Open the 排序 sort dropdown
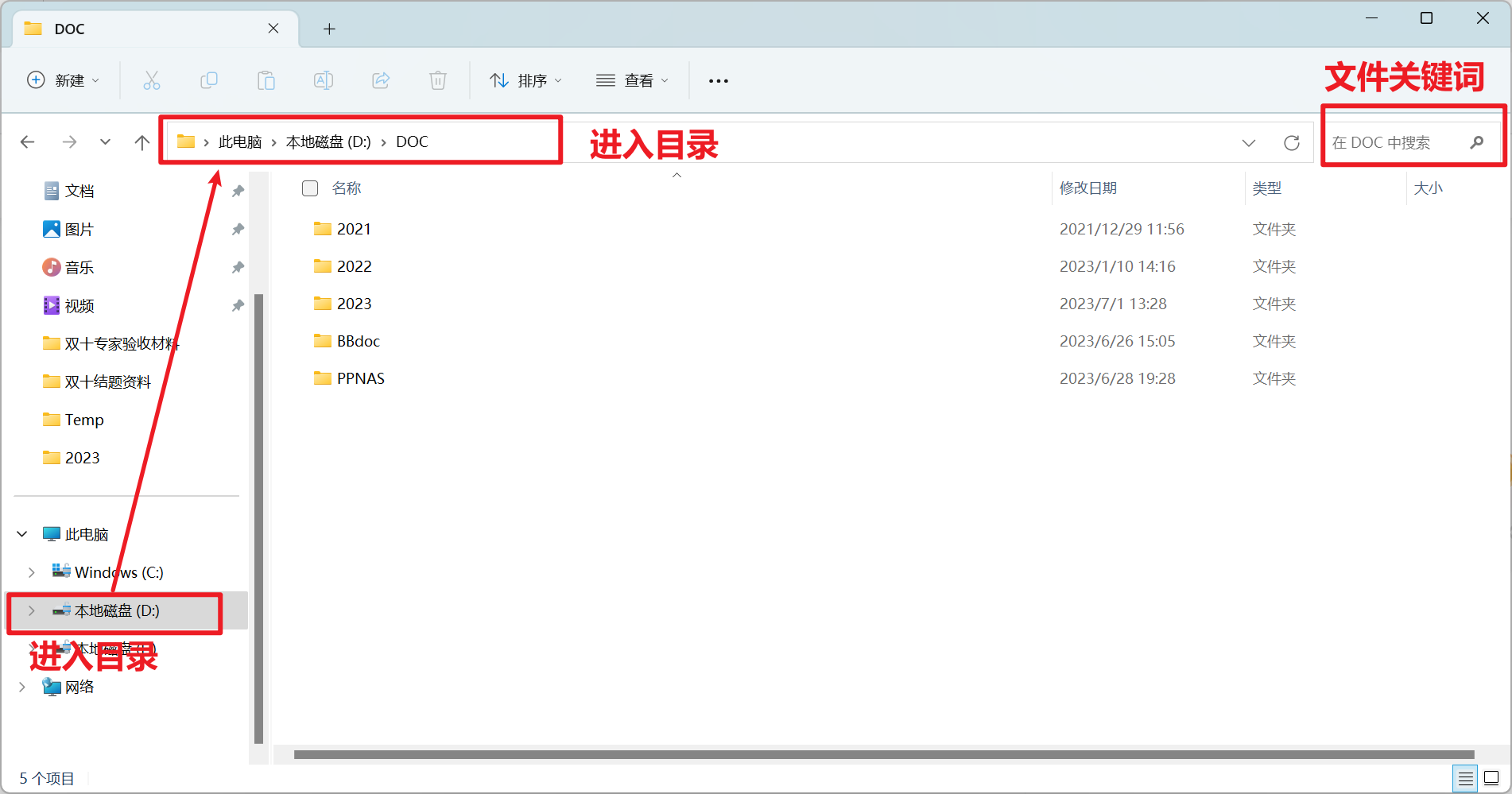Viewport: 1512px width, 794px height. point(526,80)
